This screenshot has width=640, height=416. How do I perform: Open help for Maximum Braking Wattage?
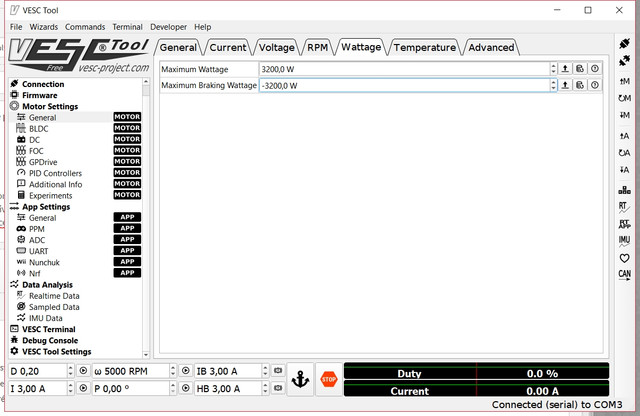click(x=595, y=85)
